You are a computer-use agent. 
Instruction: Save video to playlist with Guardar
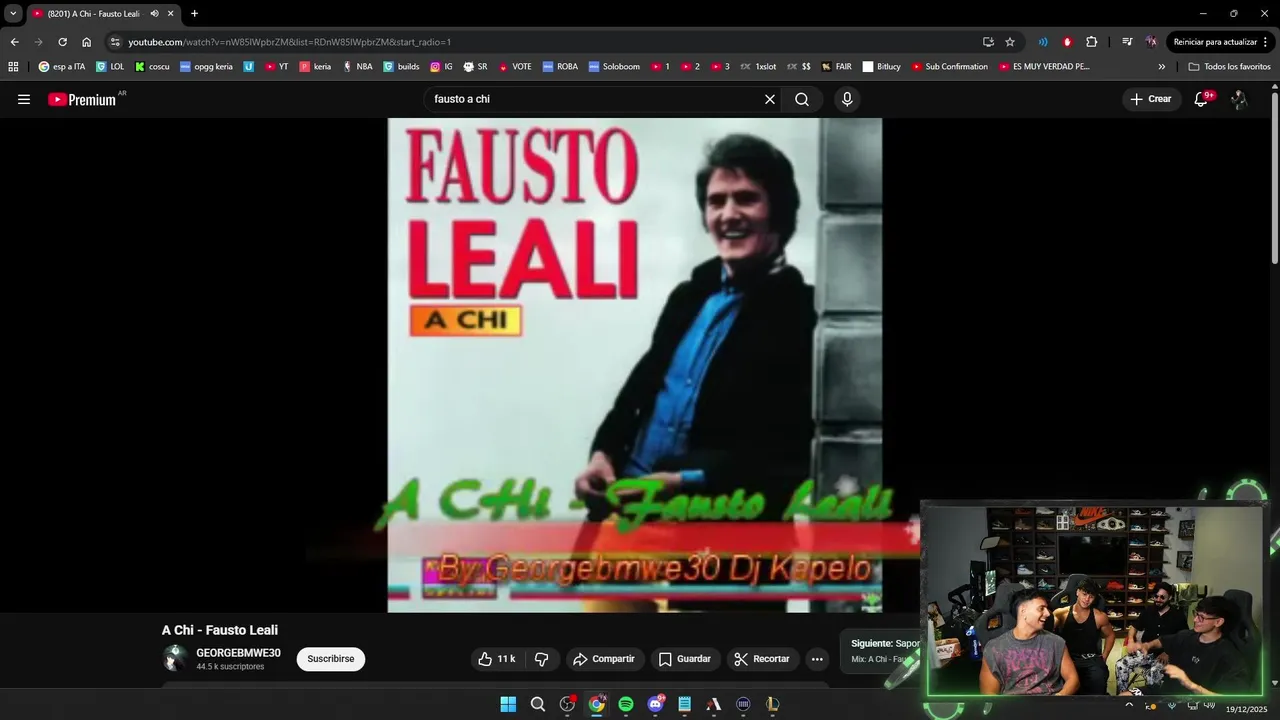tap(685, 659)
